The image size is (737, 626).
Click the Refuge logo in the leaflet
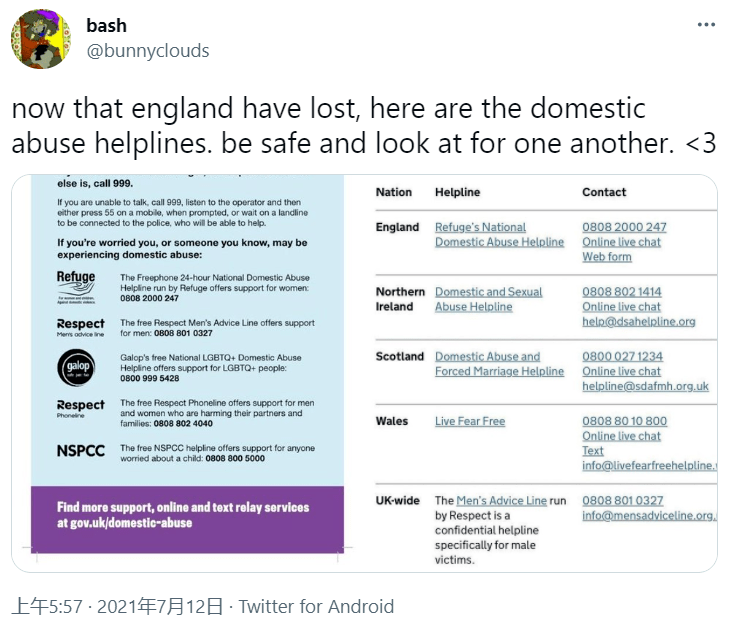tap(77, 286)
